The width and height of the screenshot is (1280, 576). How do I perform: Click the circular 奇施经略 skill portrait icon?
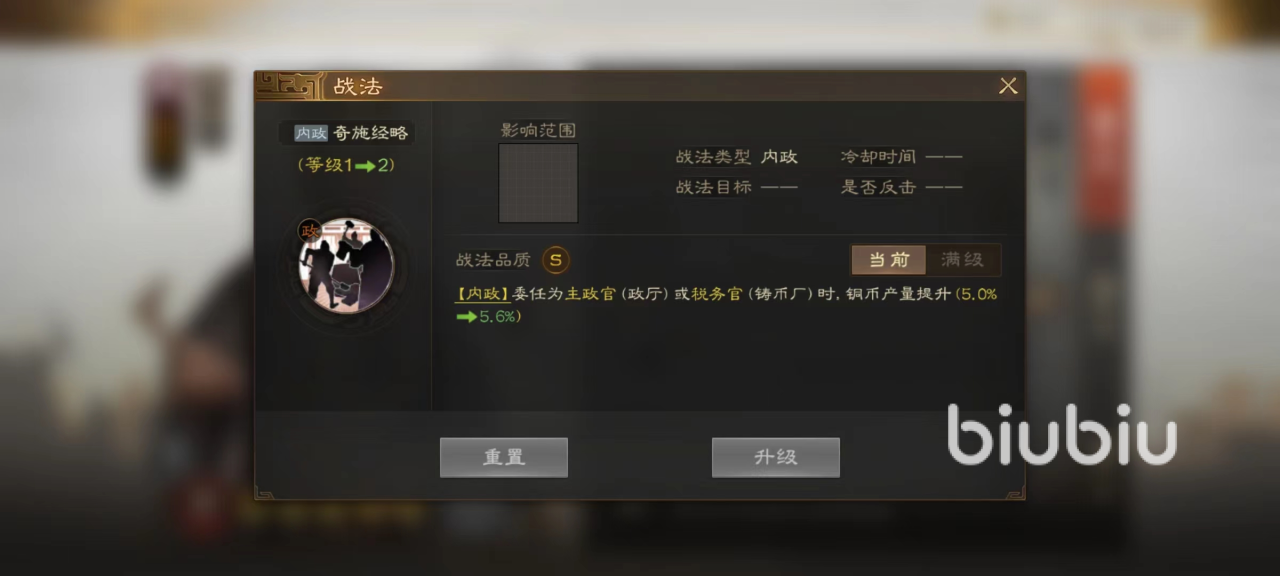pos(346,266)
